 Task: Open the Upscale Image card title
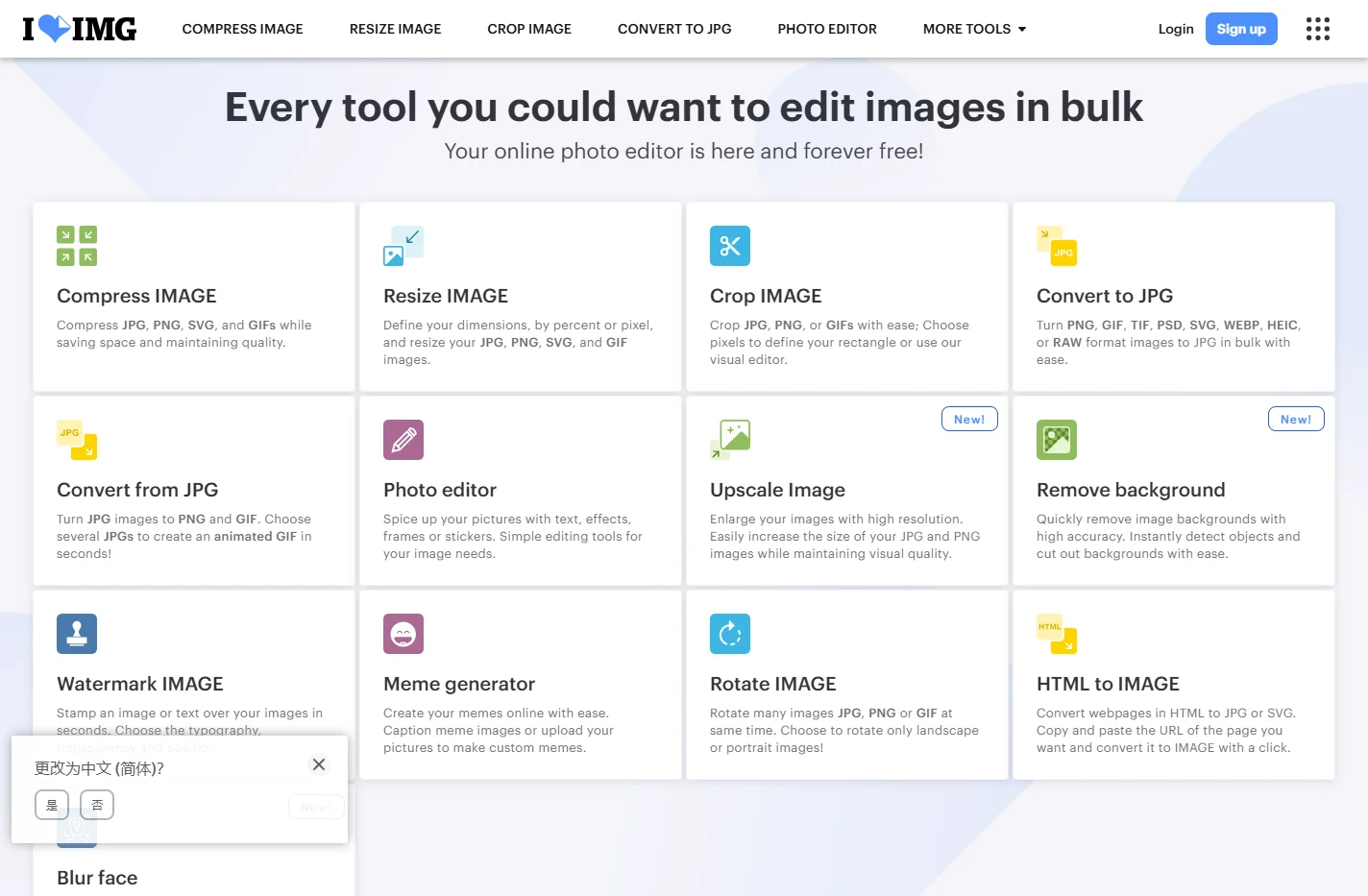point(777,490)
